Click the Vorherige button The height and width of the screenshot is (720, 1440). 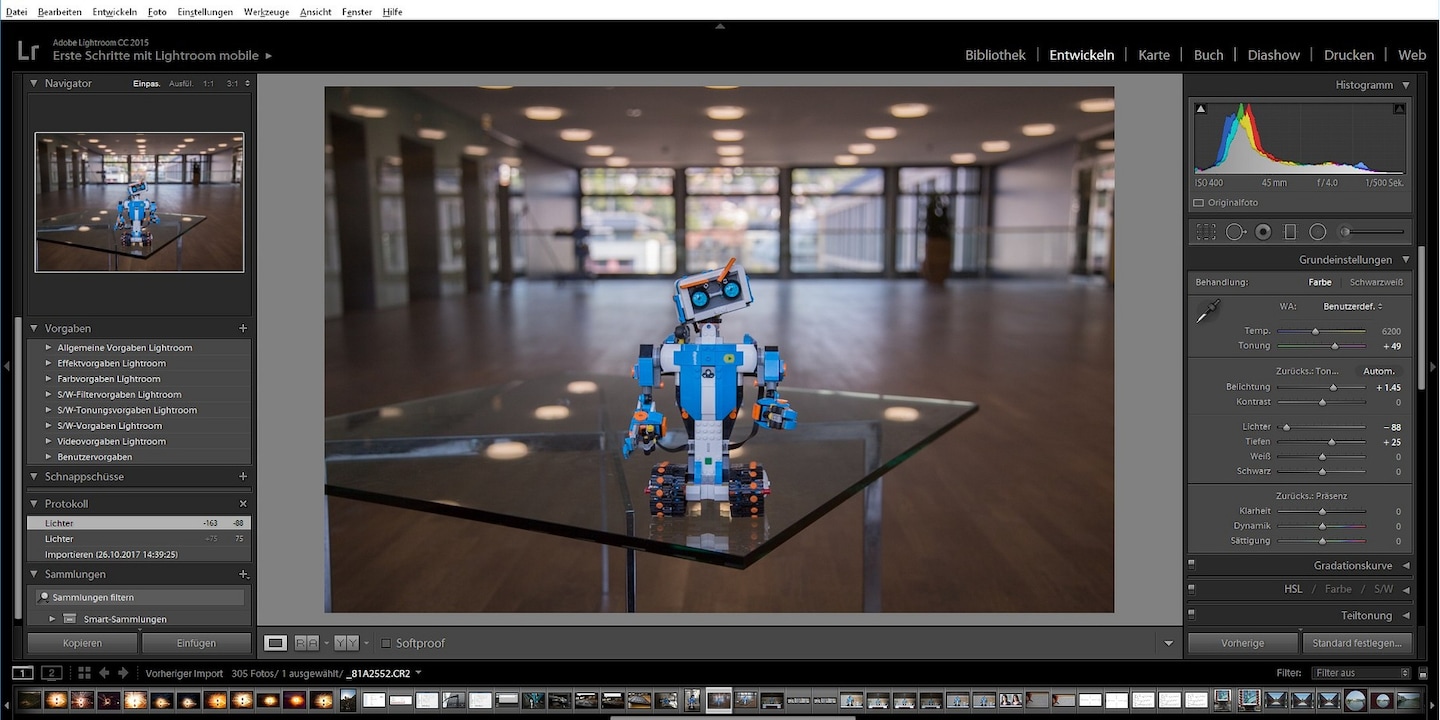(x=1243, y=643)
